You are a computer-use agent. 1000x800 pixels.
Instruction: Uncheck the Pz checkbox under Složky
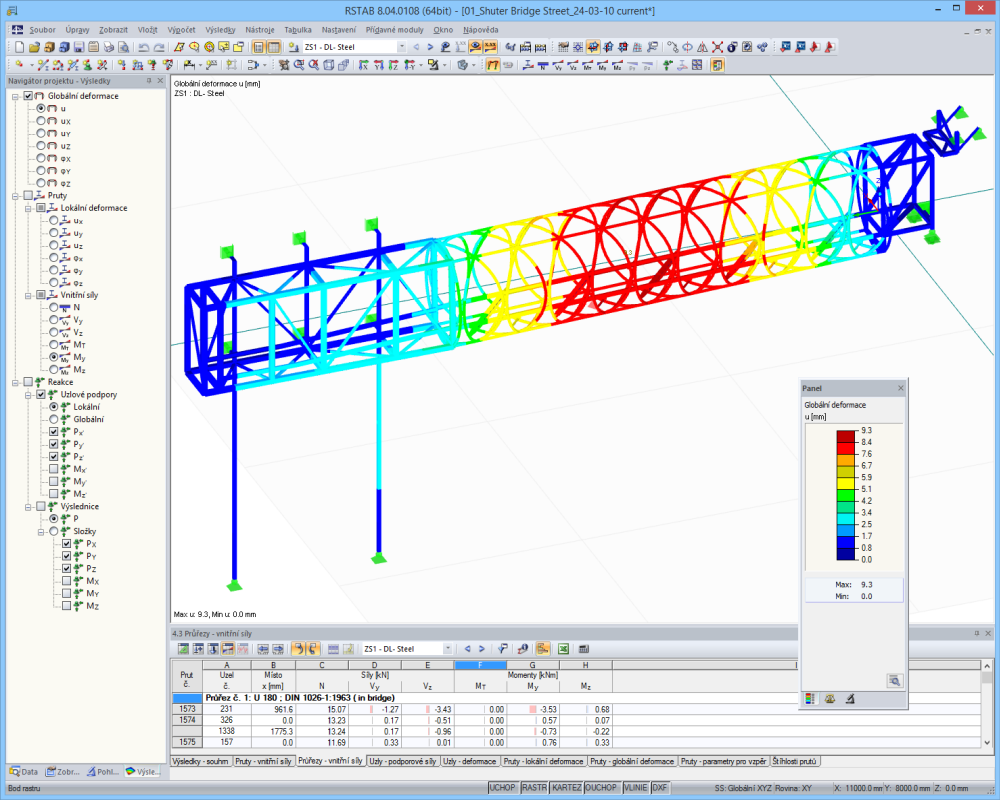coord(65,568)
